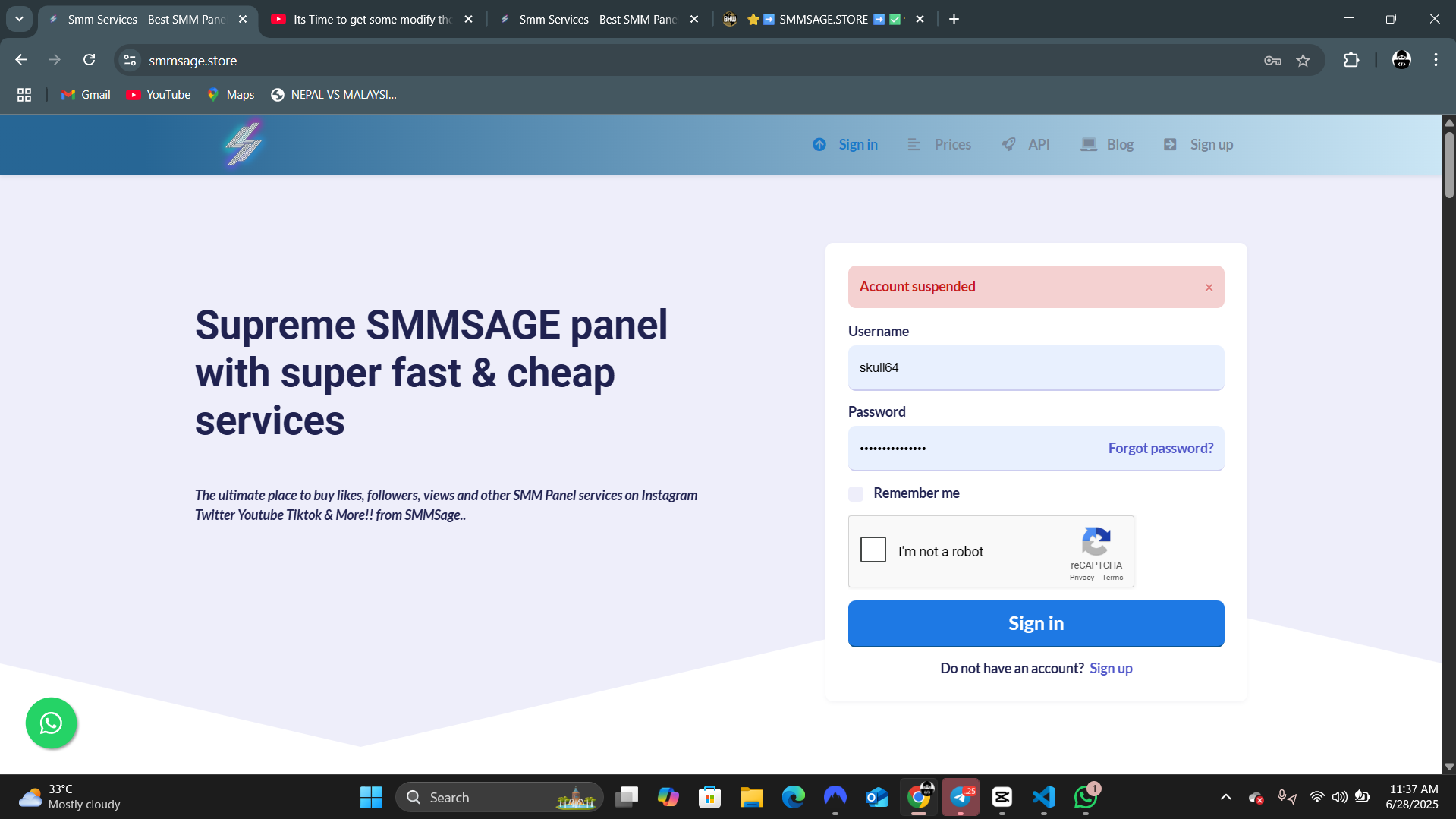The height and width of the screenshot is (819, 1456).
Task: Click the address bar URL
Action: pyautogui.click(x=193, y=61)
